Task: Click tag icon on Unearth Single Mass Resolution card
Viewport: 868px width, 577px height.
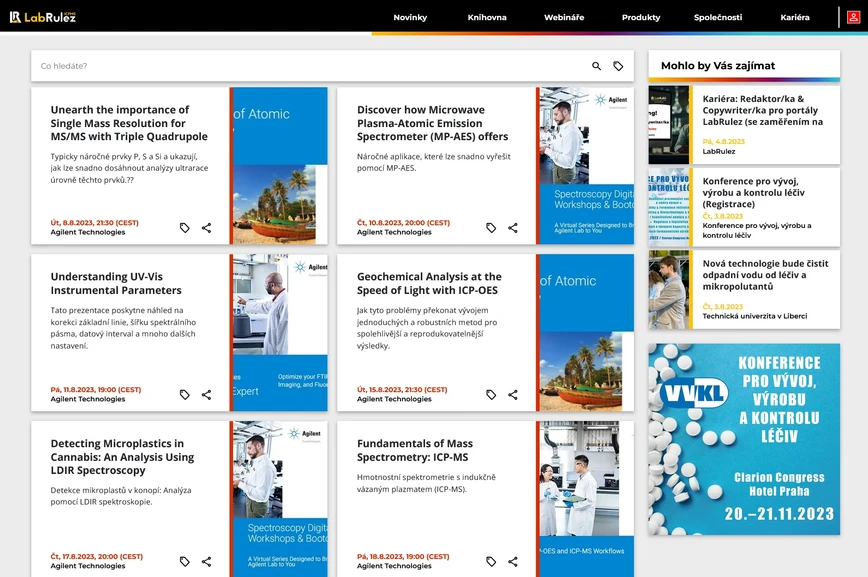Action: [184, 228]
